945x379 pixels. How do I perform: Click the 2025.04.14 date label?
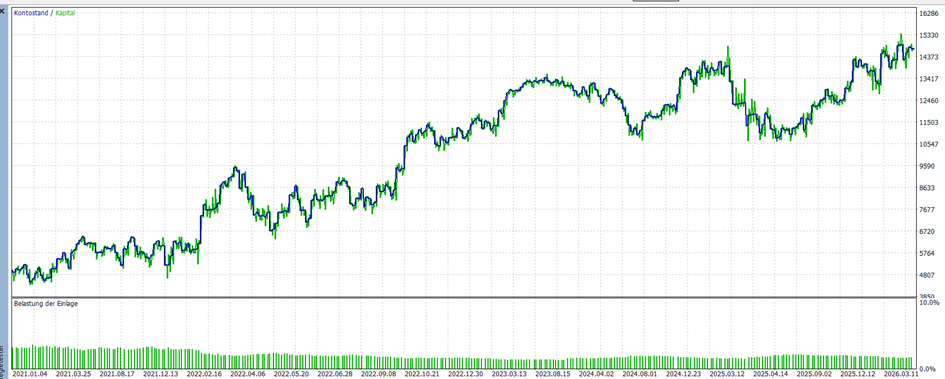[771, 374]
